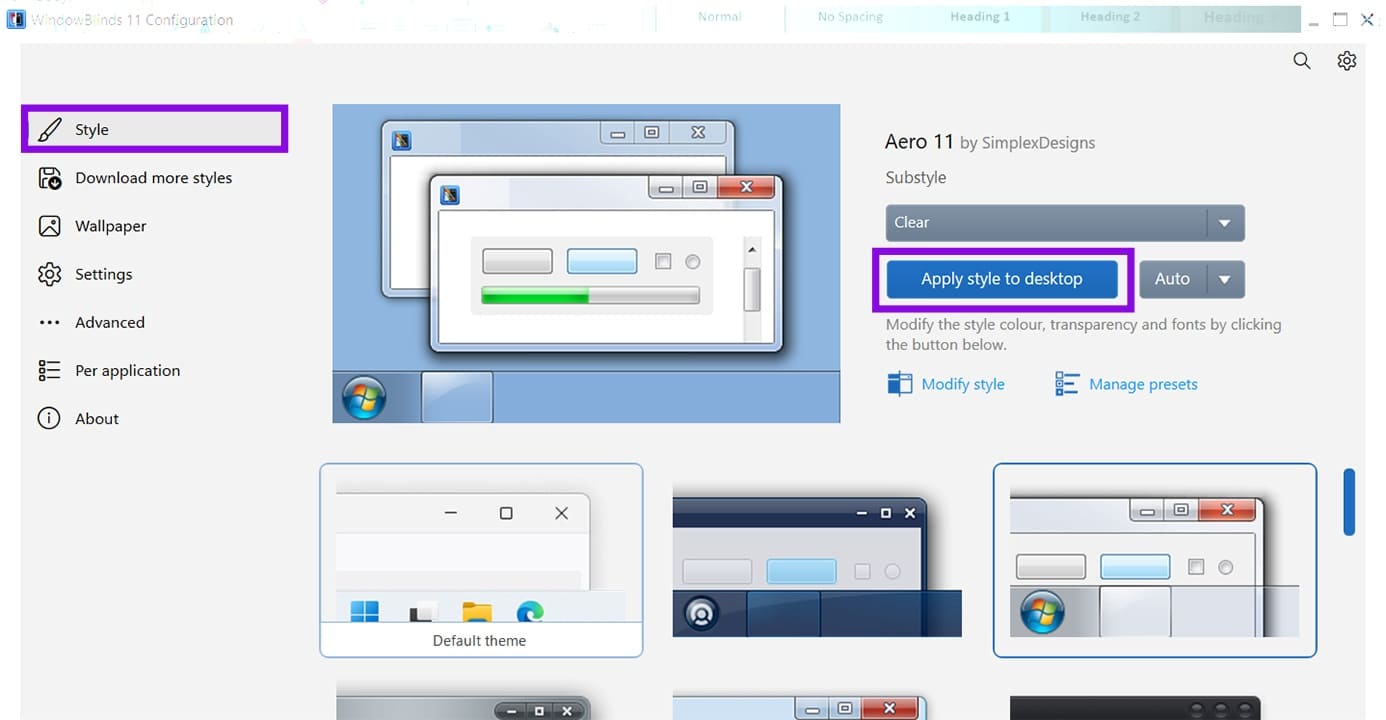Image resolution: width=1386 pixels, height=720 pixels.
Task: Open the Clear substyle combo box
Action: click(1064, 223)
